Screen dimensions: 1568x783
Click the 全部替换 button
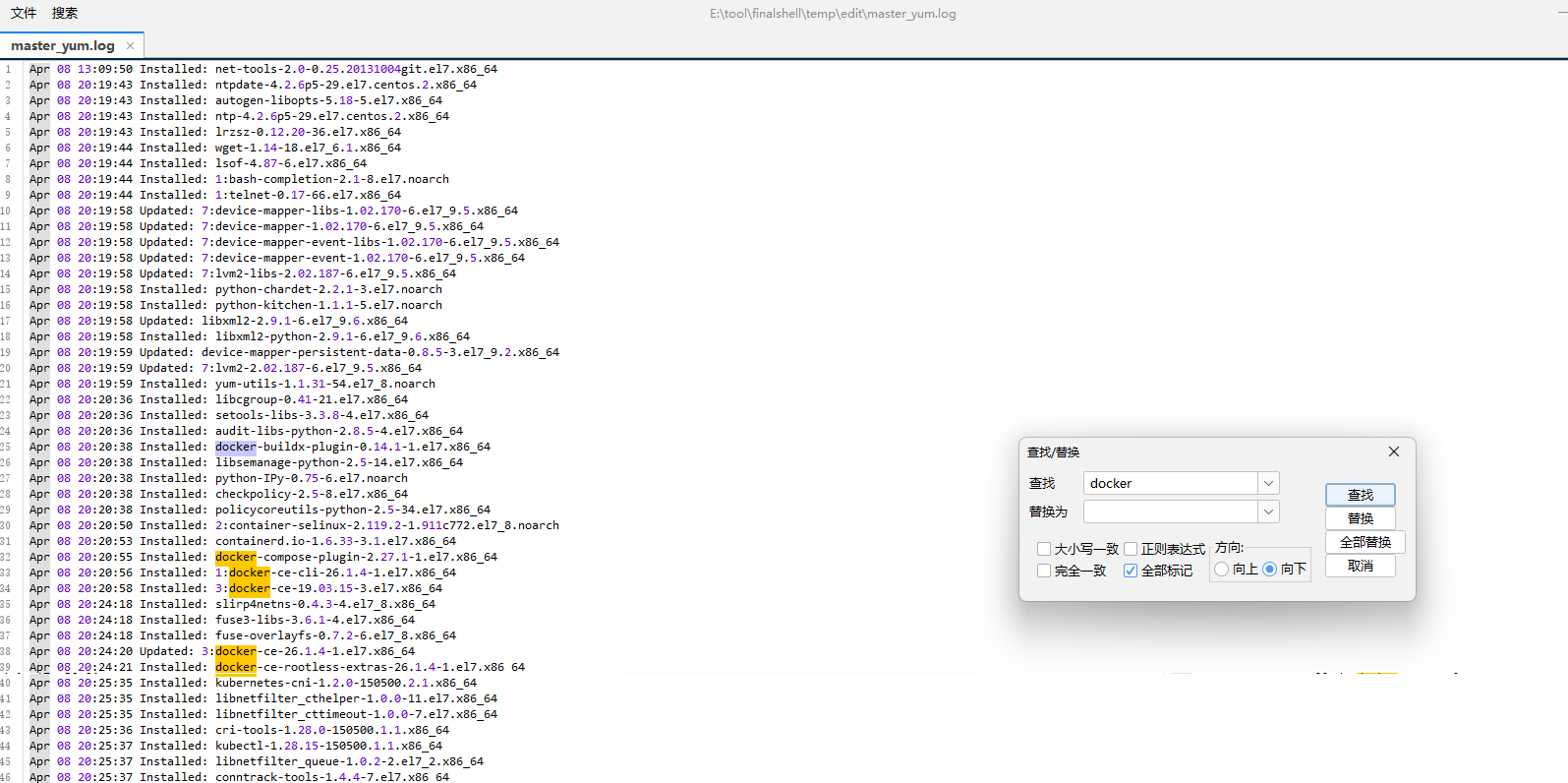1365,542
